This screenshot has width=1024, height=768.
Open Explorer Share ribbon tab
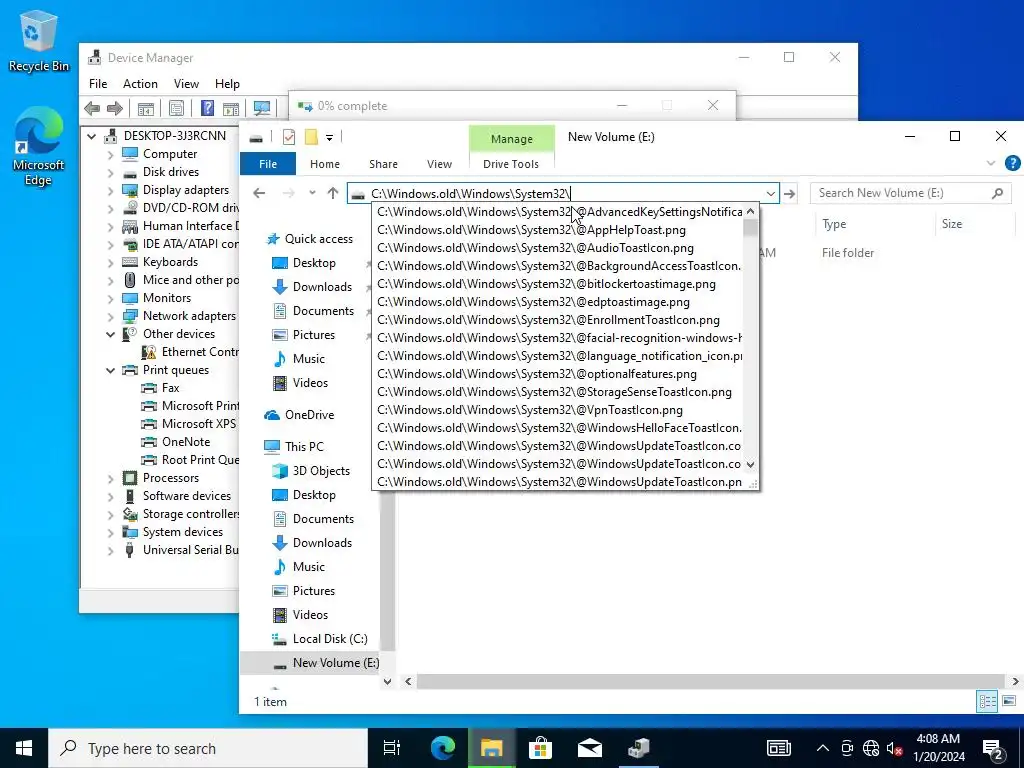tap(383, 164)
